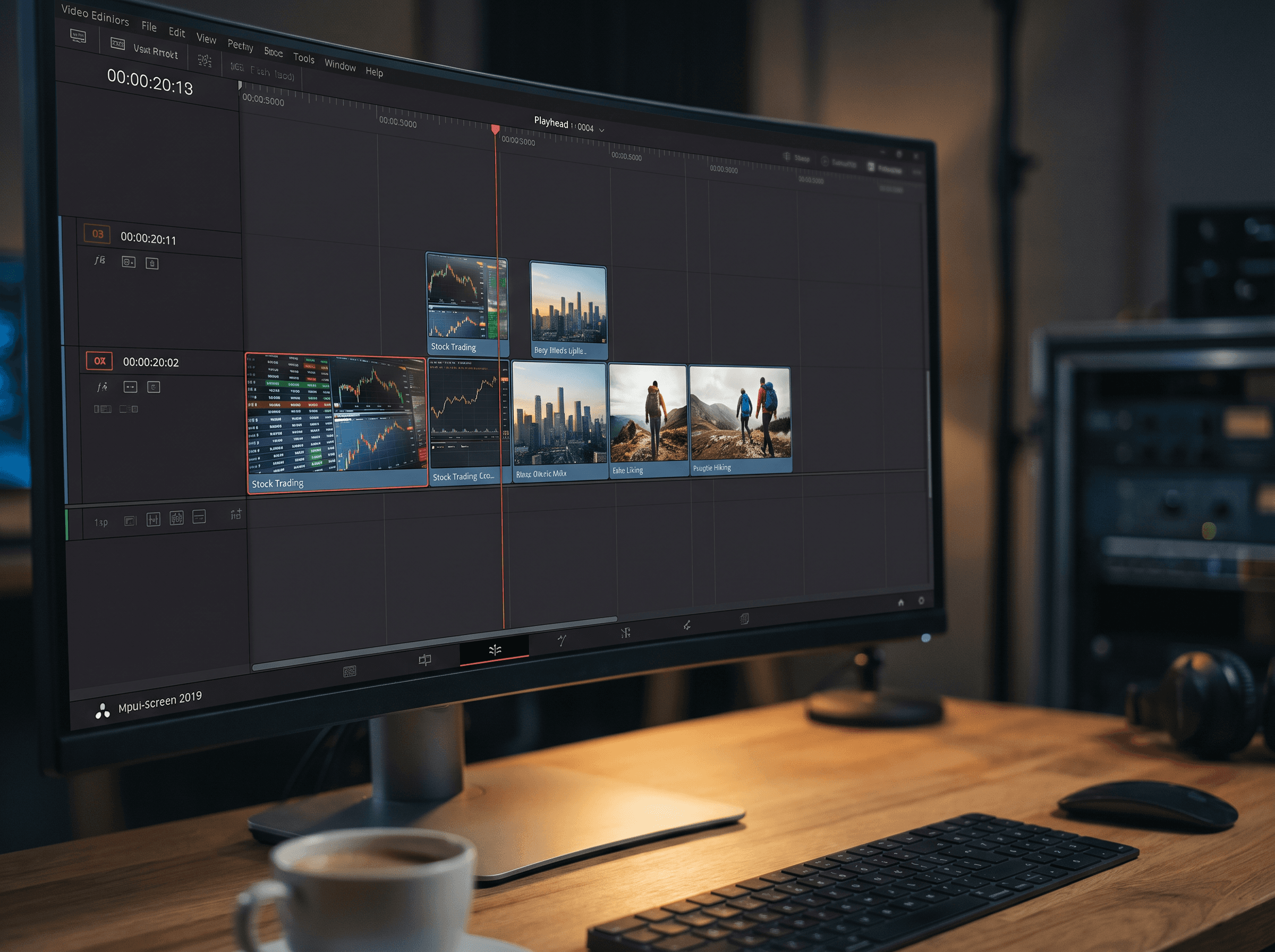Screen dimensions: 1275x952
Task: Click track 03 timecode 00:00:20:11
Action: (x=149, y=239)
